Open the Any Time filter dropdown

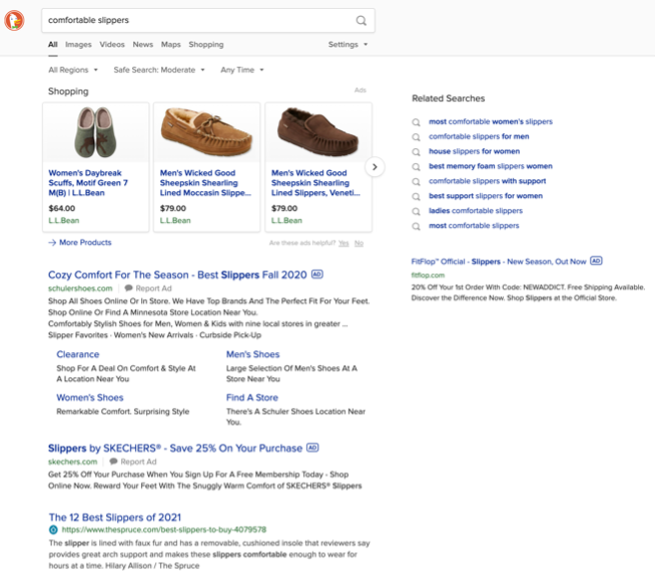242,70
